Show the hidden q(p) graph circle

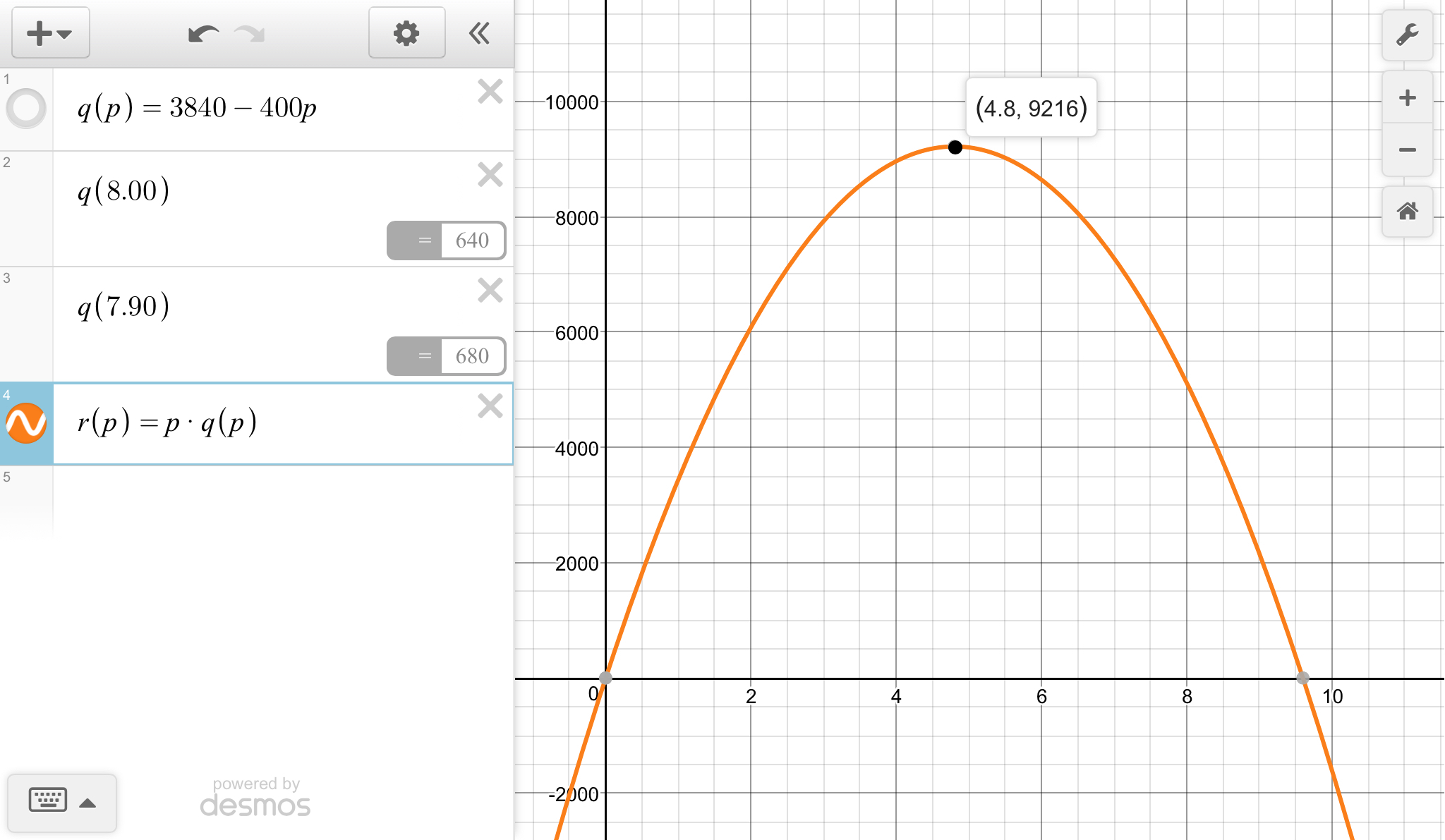26,108
